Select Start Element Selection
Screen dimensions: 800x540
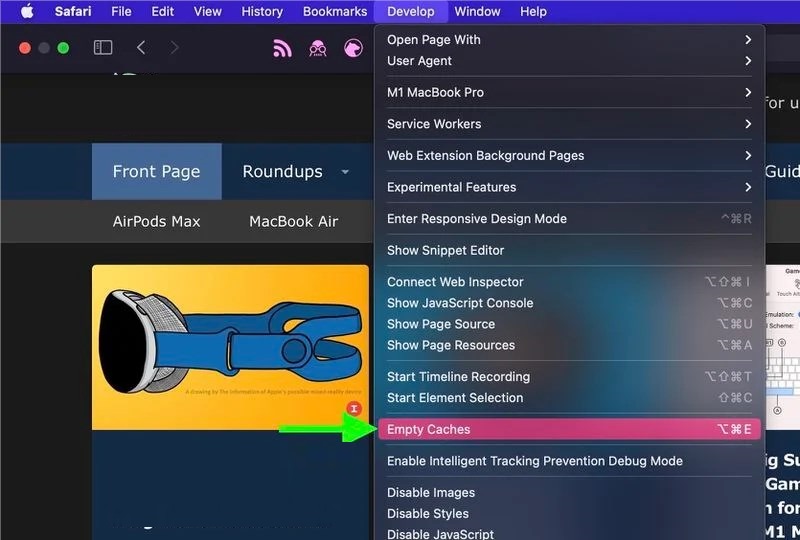[569, 398]
